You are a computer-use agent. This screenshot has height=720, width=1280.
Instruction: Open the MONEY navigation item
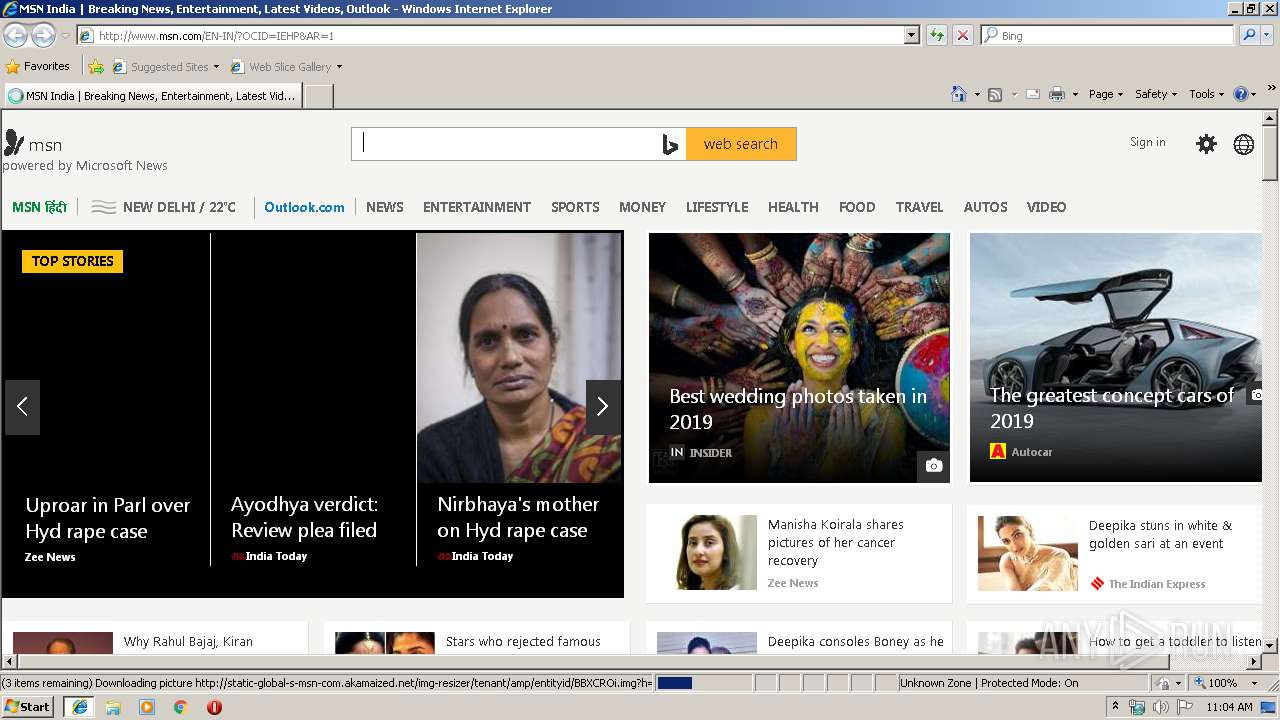642,207
